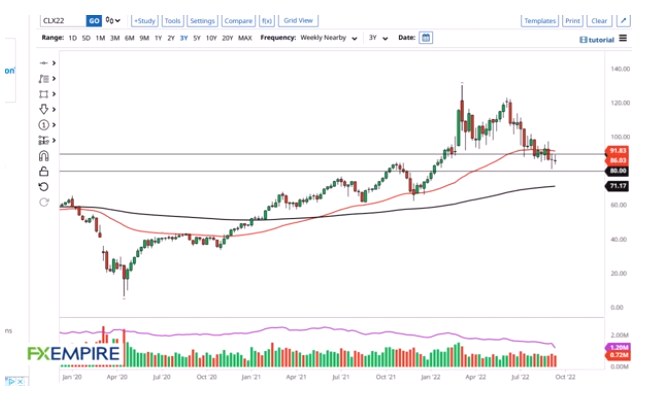Open the chart type candlestick dropdown
The height and width of the screenshot is (399, 655).
pos(113,20)
